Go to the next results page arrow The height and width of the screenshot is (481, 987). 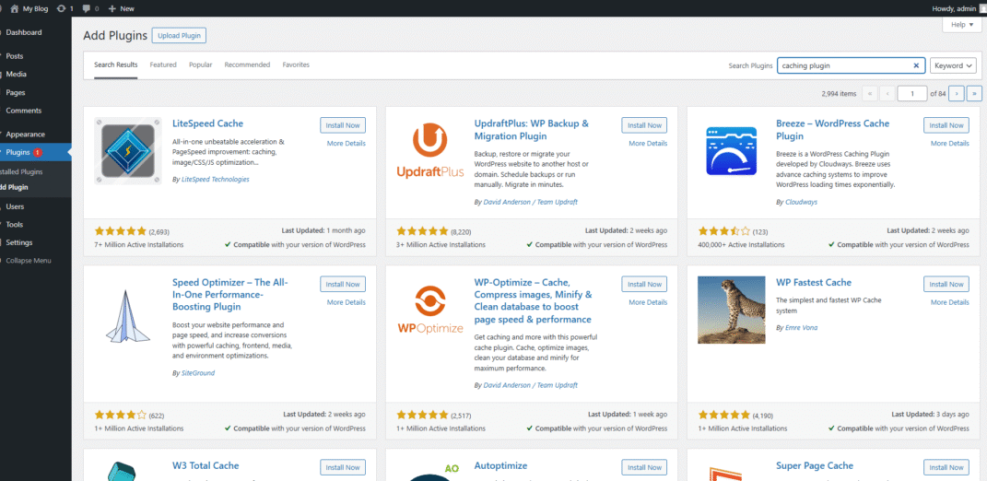click(x=956, y=93)
